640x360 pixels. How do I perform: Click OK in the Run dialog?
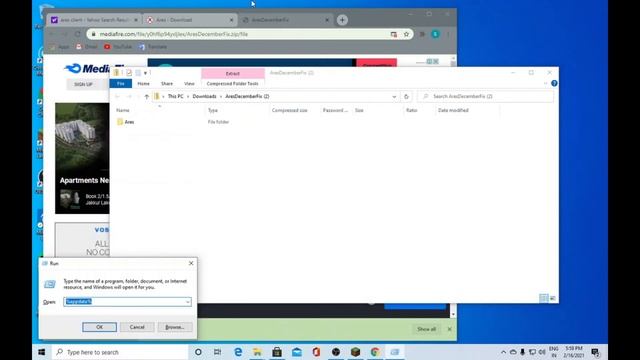click(x=99, y=327)
